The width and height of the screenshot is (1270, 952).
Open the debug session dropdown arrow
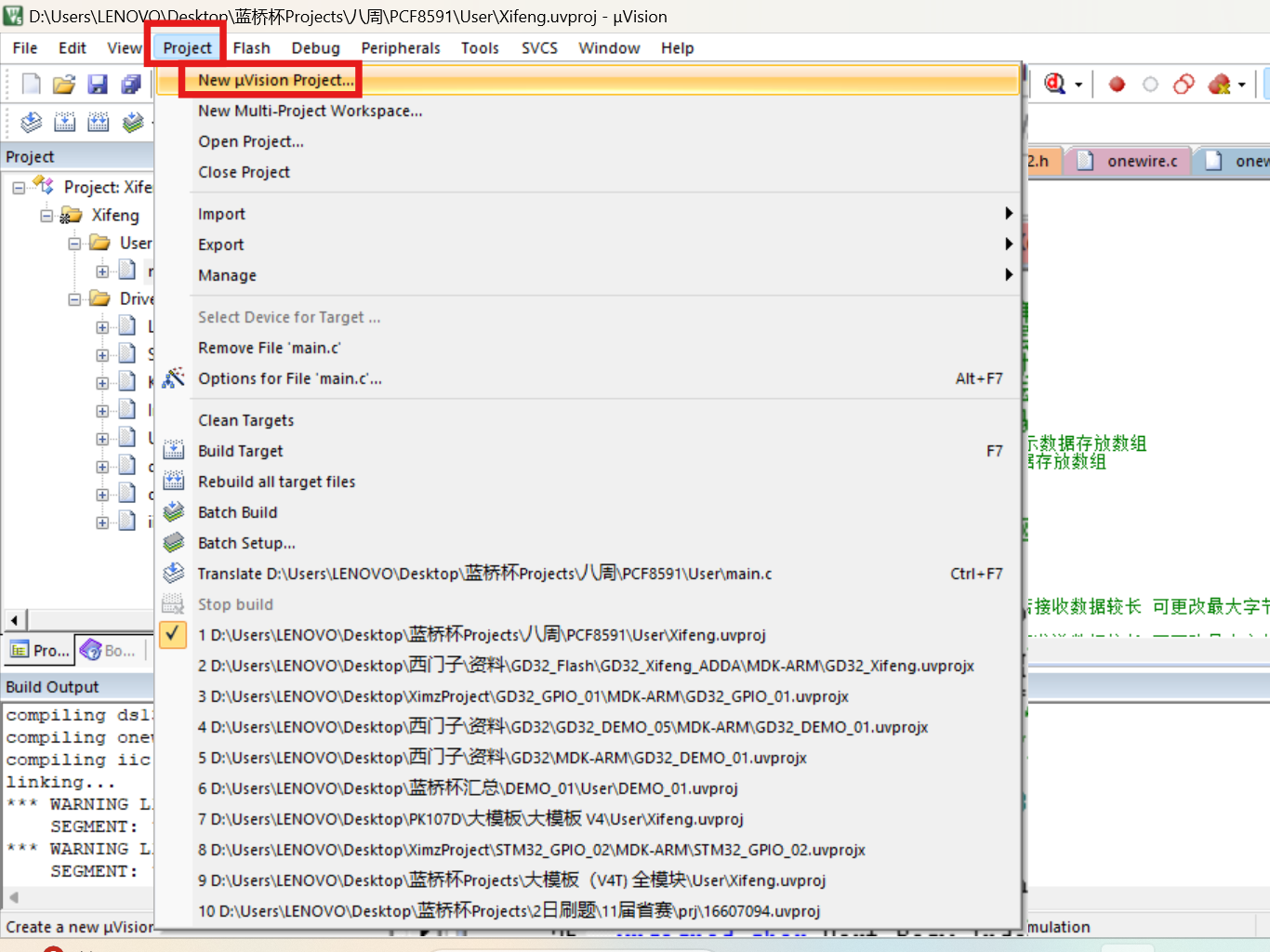1078,86
